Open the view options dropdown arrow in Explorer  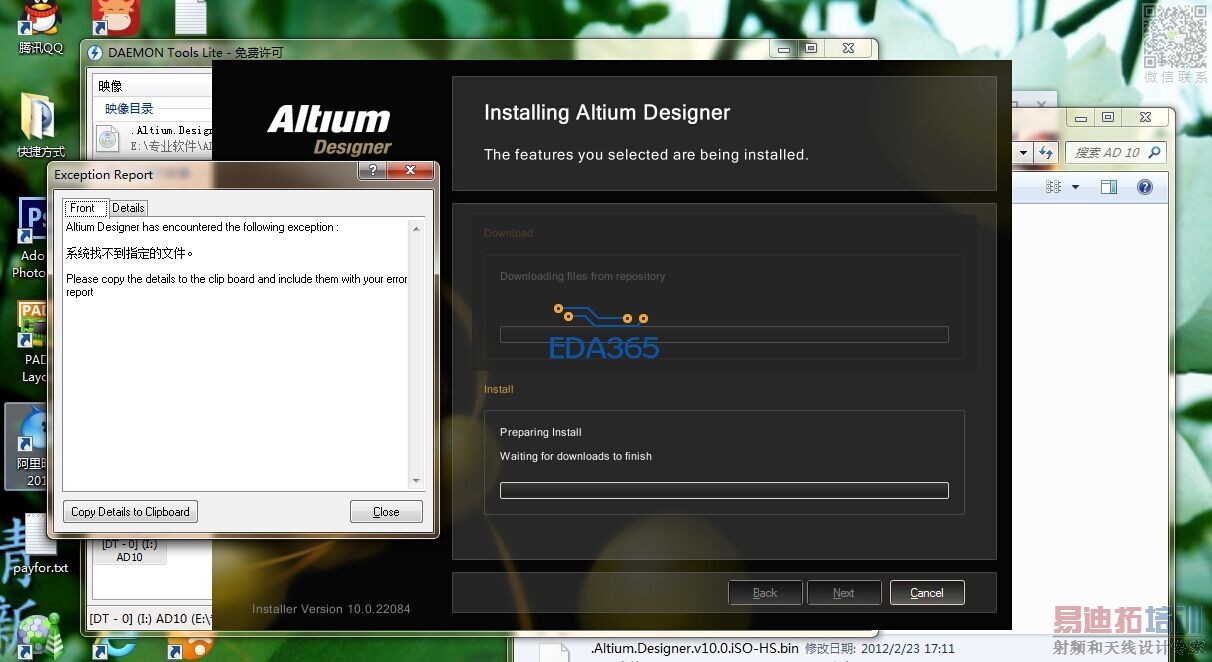point(1075,187)
